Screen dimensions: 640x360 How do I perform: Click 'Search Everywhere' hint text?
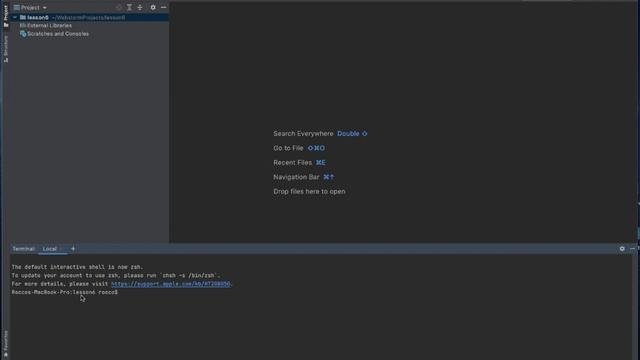point(303,133)
